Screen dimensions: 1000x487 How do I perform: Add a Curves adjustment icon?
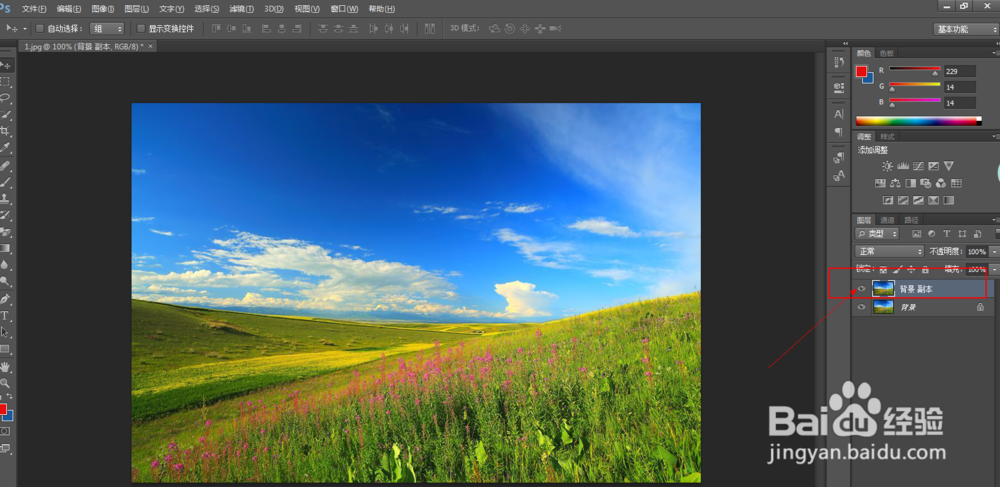point(918,166)
